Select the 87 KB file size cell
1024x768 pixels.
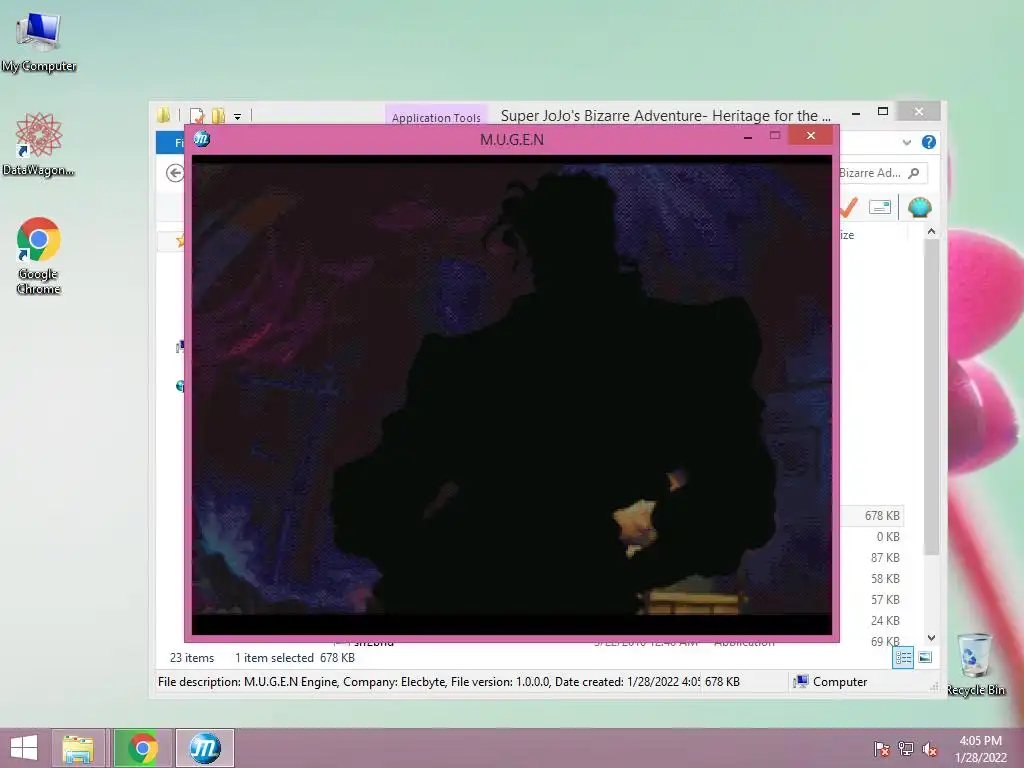pos(885,558)
